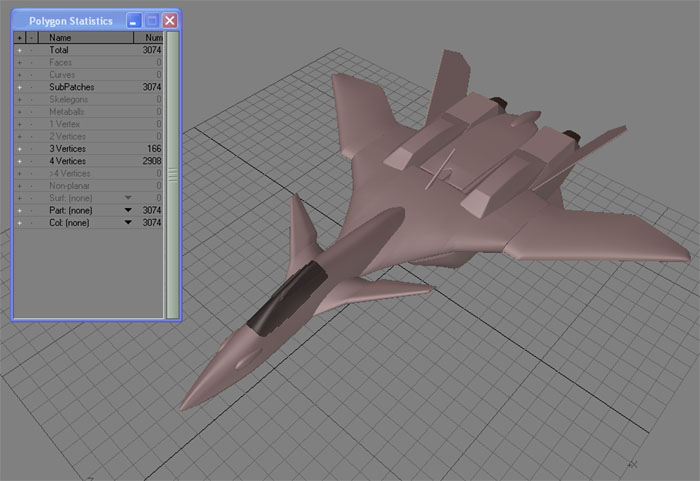Close the Polygon Statistics window
This screenshot has width=700, height=481.
click(x=170, y=21)
